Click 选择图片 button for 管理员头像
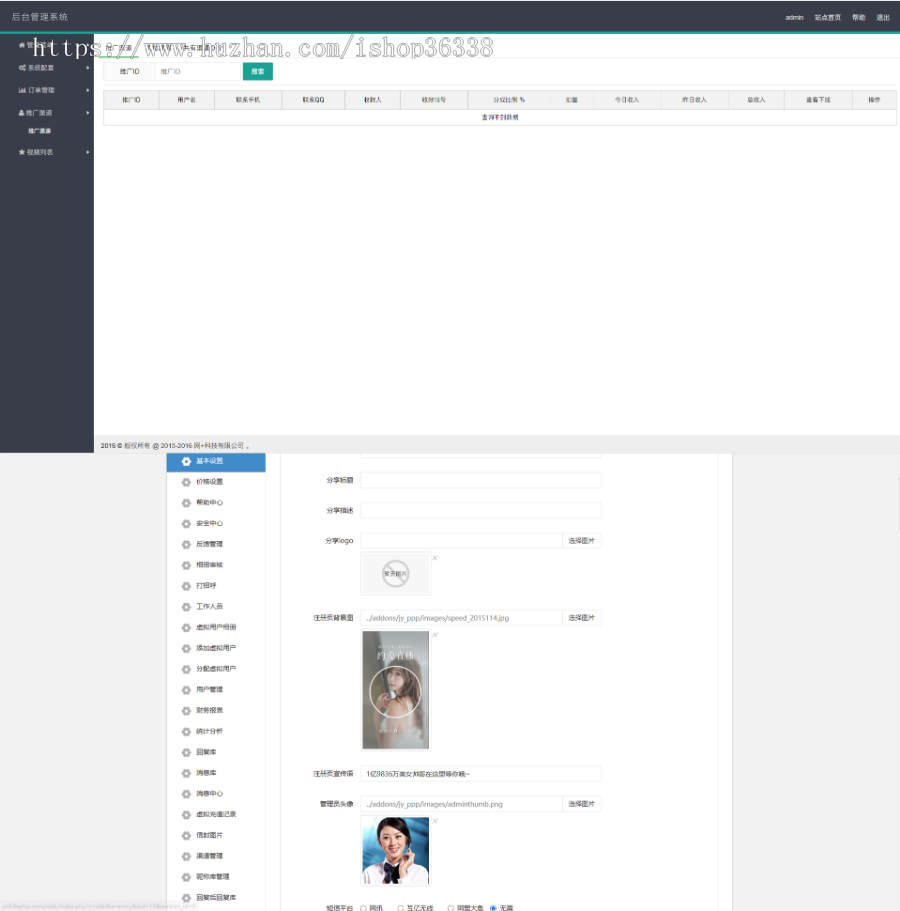This screenshot has height=911, width=900. (581, 803)
